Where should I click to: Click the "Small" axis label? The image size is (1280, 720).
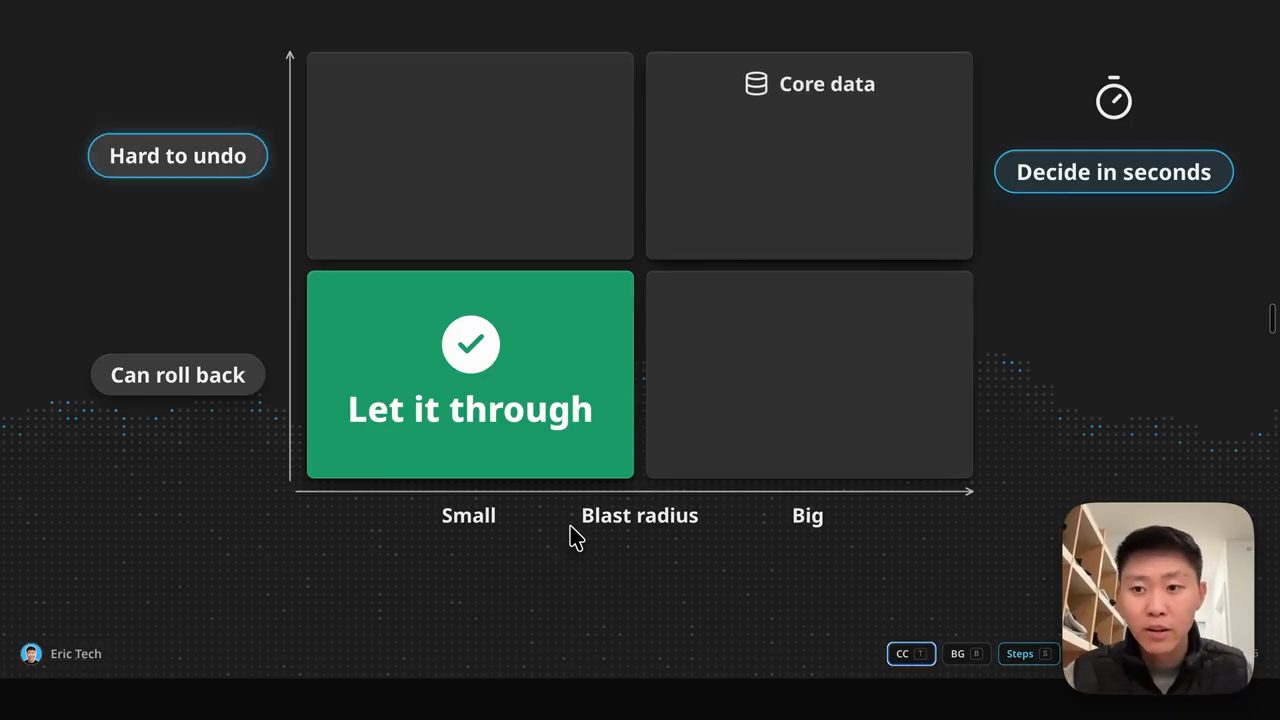pos(469,516)
